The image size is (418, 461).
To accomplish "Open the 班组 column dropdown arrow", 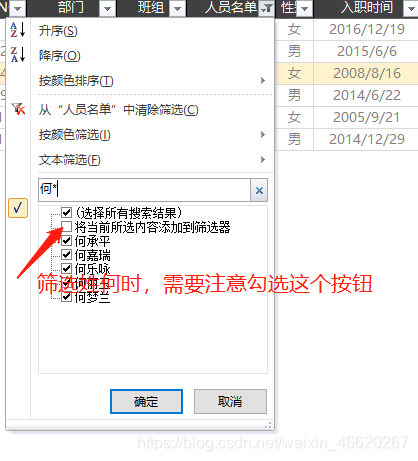I will pos(178,9).
